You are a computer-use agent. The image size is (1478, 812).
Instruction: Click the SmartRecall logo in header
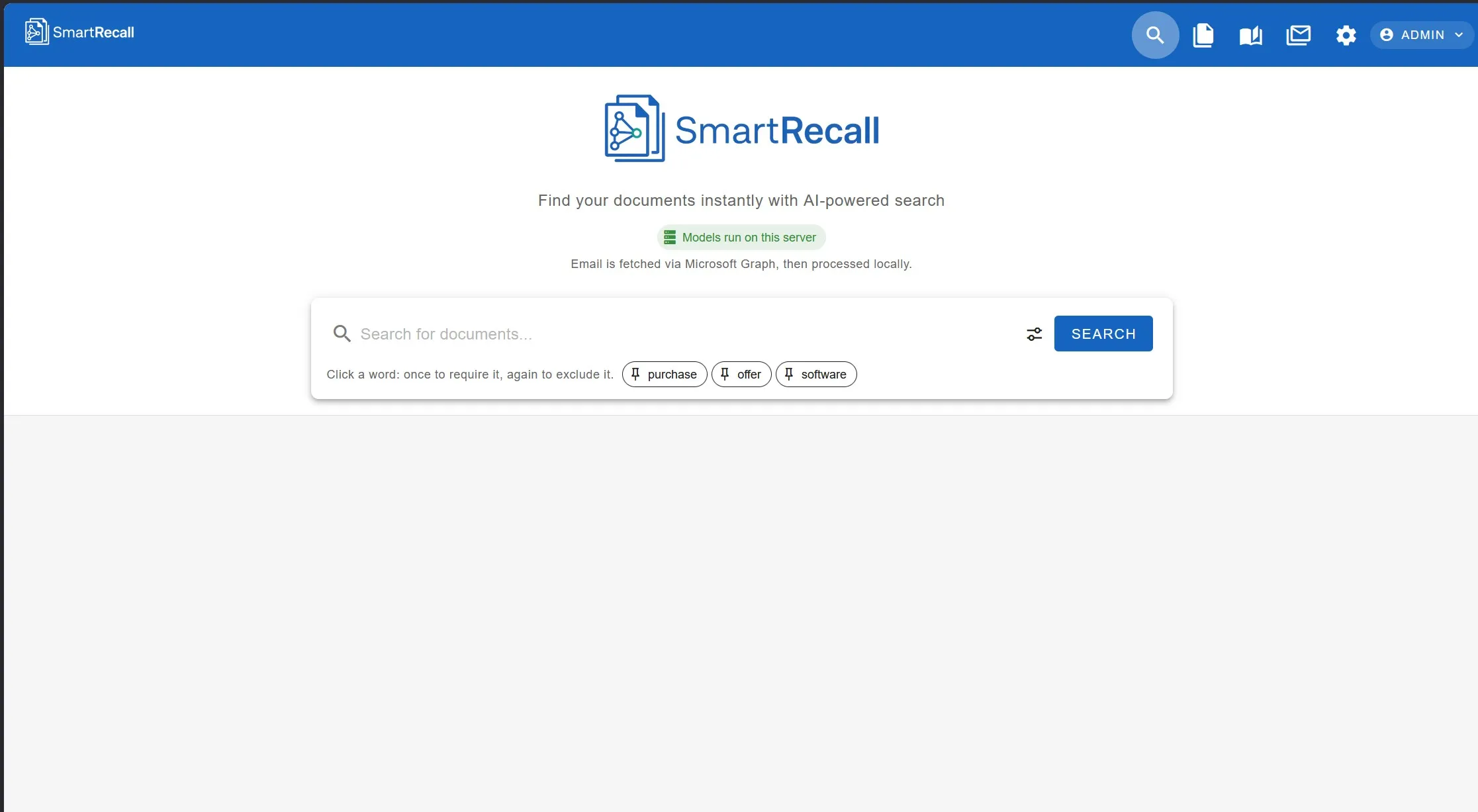(79, 32)
